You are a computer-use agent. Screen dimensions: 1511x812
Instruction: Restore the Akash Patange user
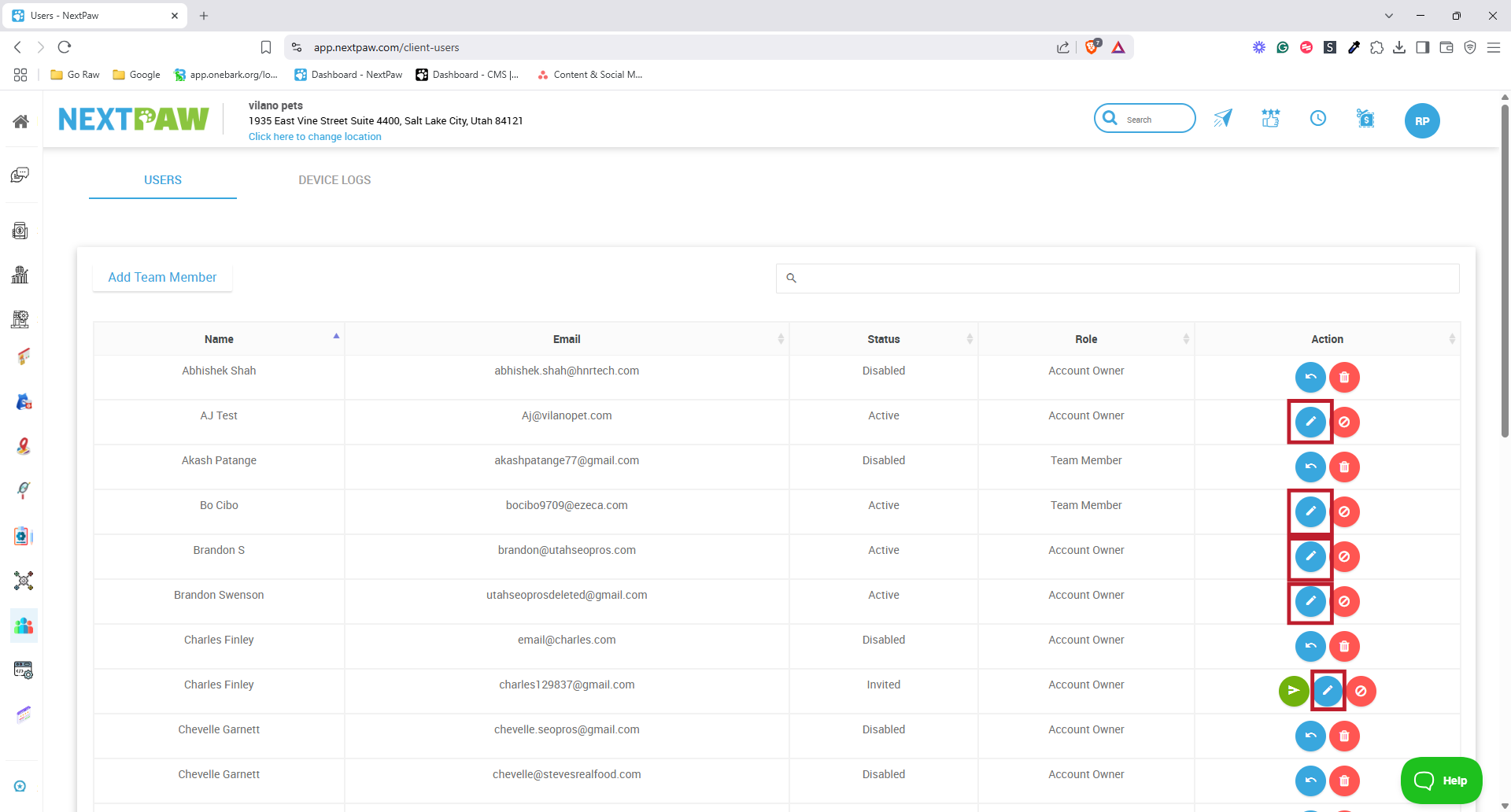tap(1310, 467)
